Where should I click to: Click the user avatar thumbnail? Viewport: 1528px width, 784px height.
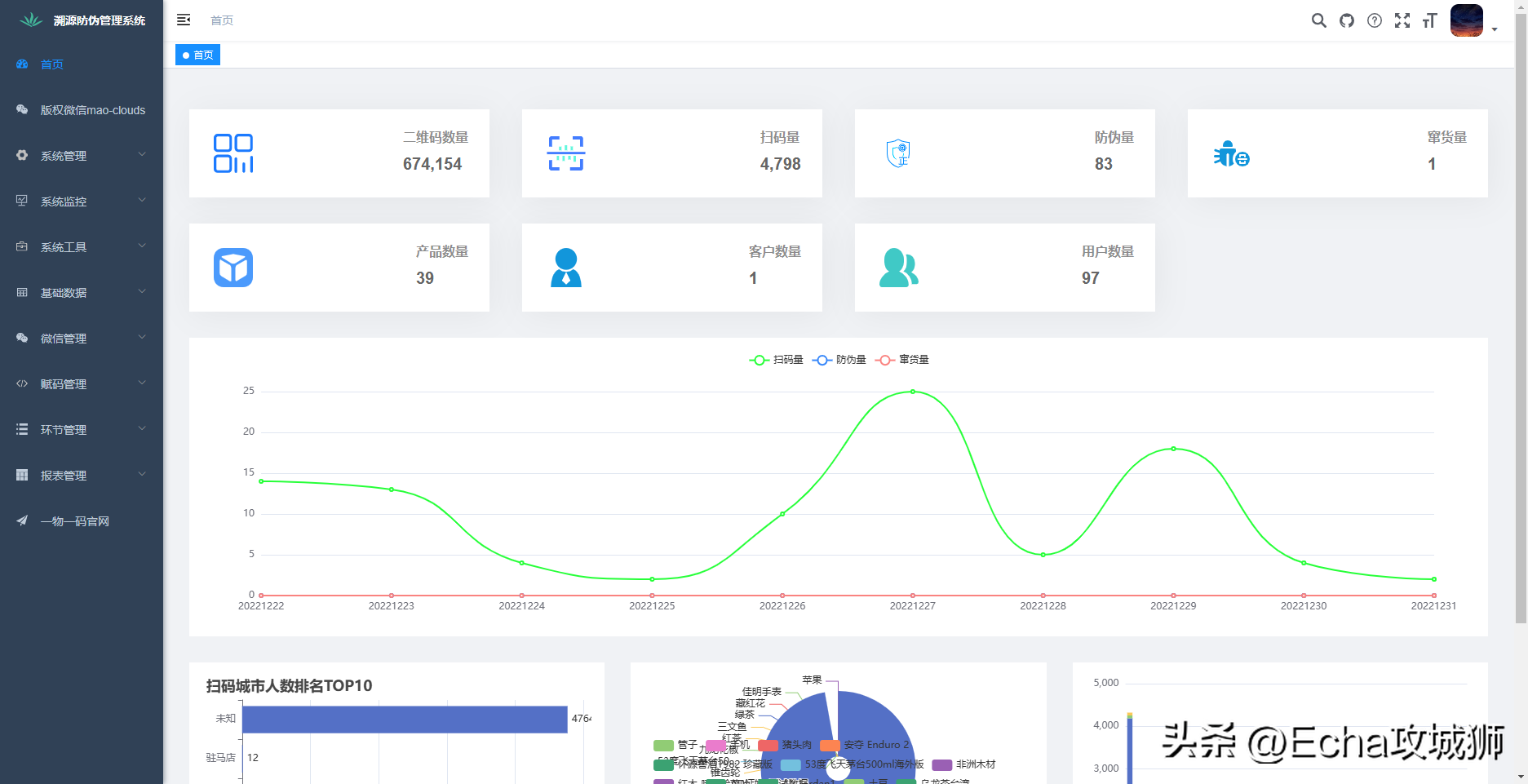(x=1467, y=20)
